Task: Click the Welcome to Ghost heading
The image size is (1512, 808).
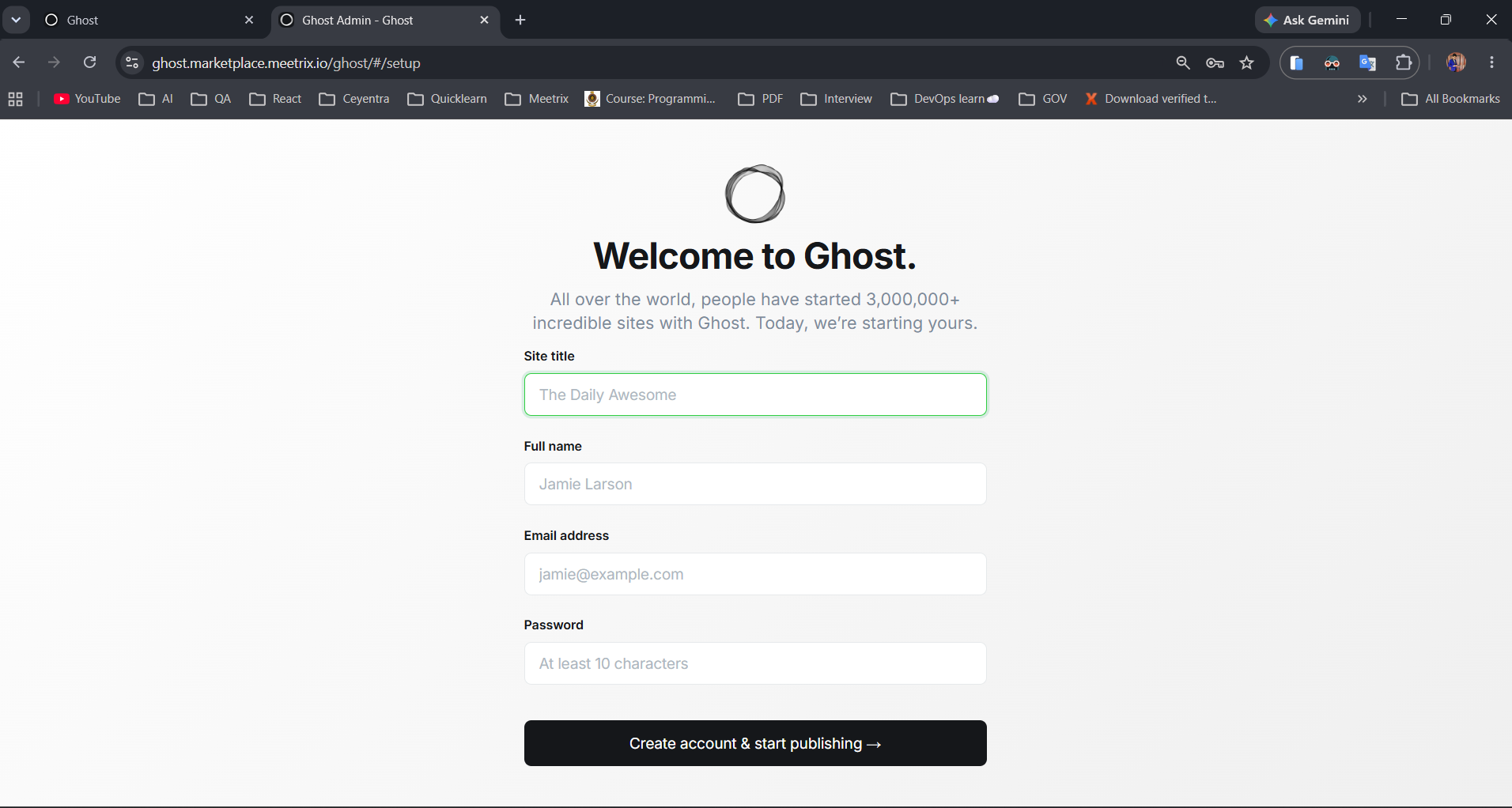Action: point(755,255)
